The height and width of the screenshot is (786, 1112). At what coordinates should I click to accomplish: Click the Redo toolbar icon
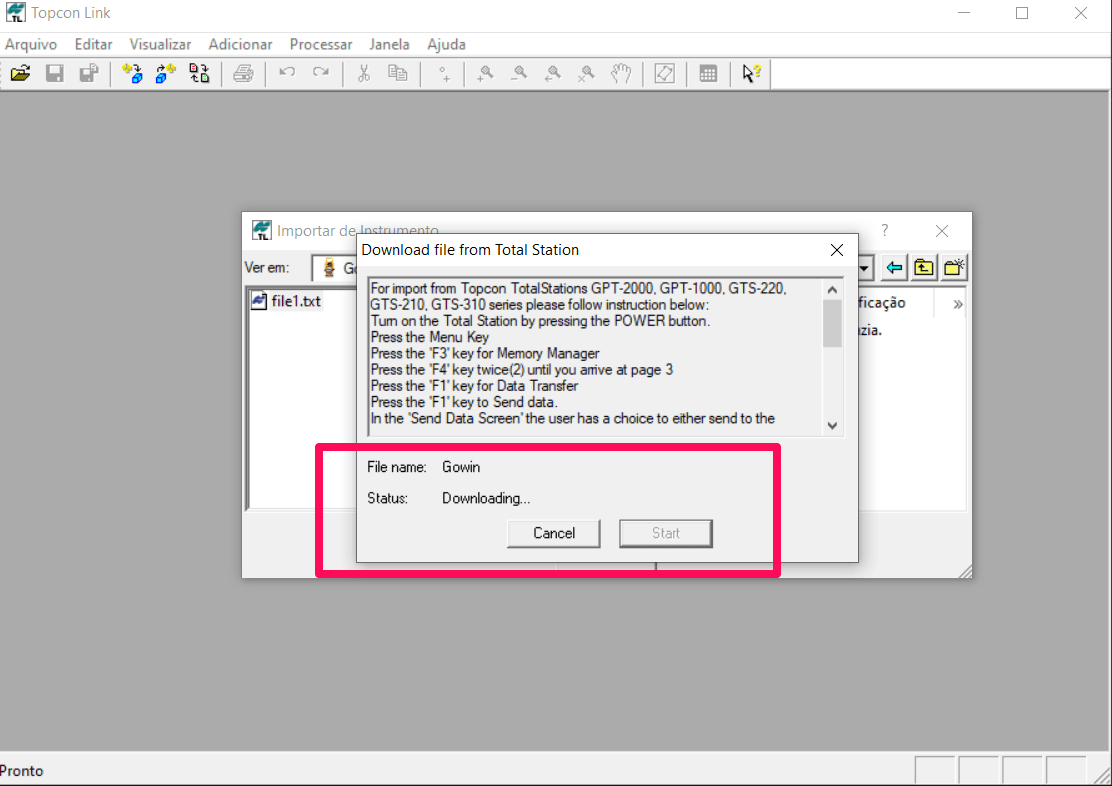click(321, 73)
